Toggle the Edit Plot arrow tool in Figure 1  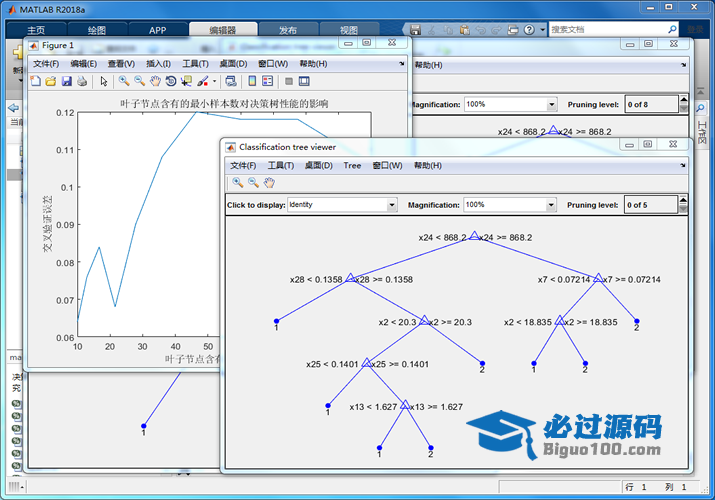click(x=103, y=81)
